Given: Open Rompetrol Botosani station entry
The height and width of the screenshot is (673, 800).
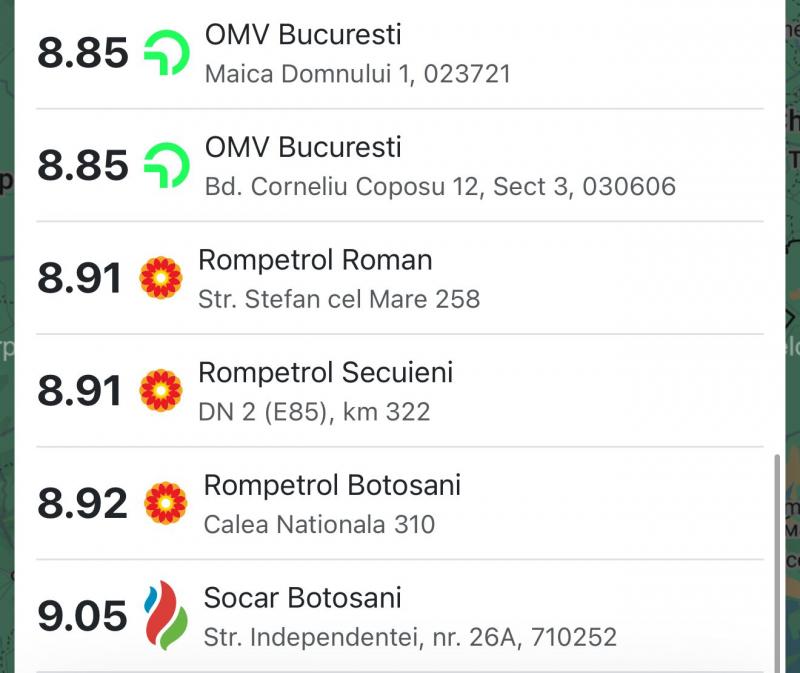Looking at the screenshot, I should click(332, 486).
